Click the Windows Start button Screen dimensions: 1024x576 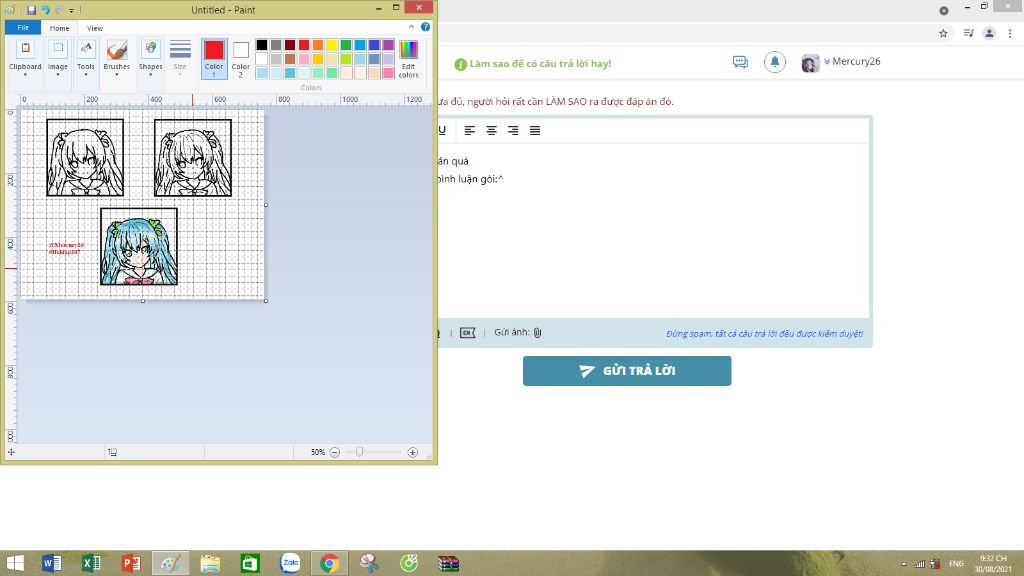coord(15,563)
